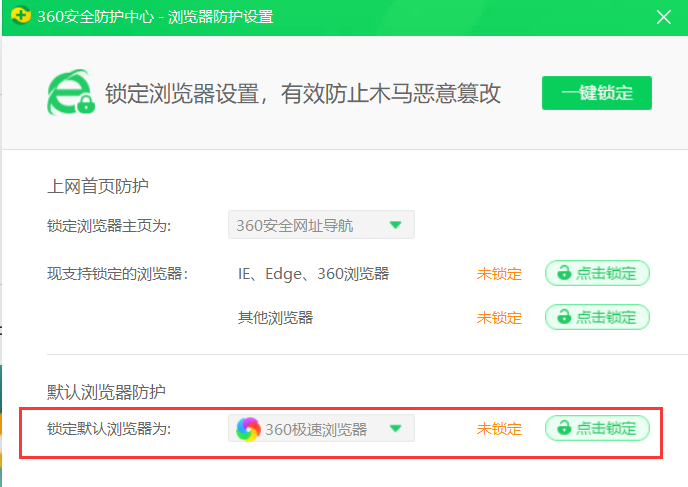Click the 360极速浏览器 colorful browser icon
The height and width of the screenshot is (487, 688).
248,429
